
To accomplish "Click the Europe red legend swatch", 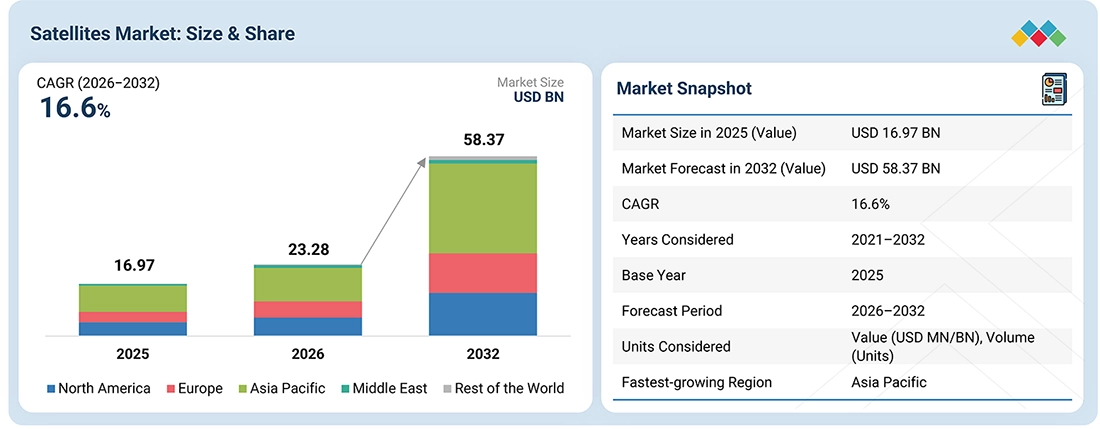I will coord(171,388).
